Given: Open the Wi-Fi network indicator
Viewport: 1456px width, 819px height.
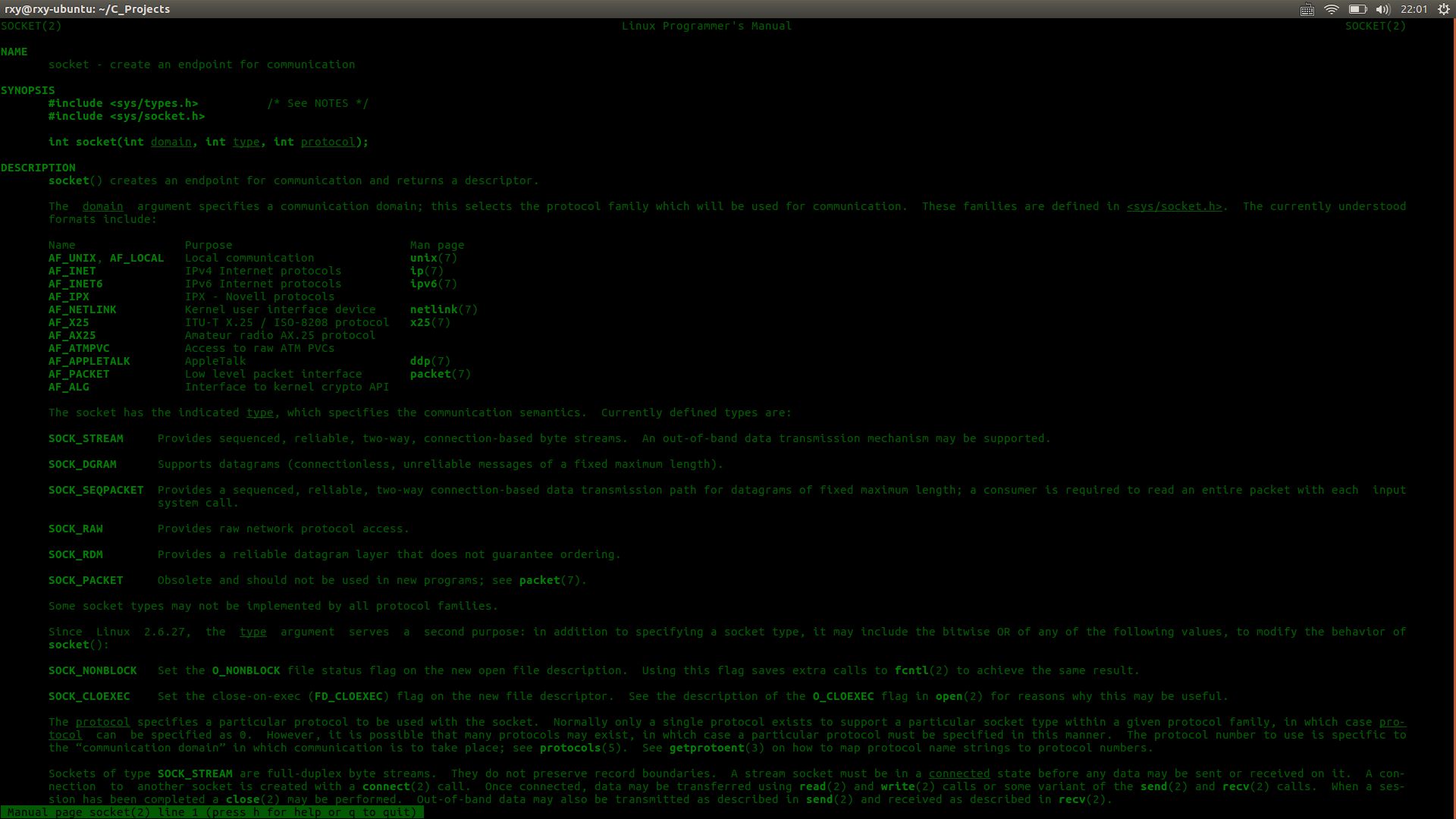Looking at the screenshot, I should point(1332,9).
